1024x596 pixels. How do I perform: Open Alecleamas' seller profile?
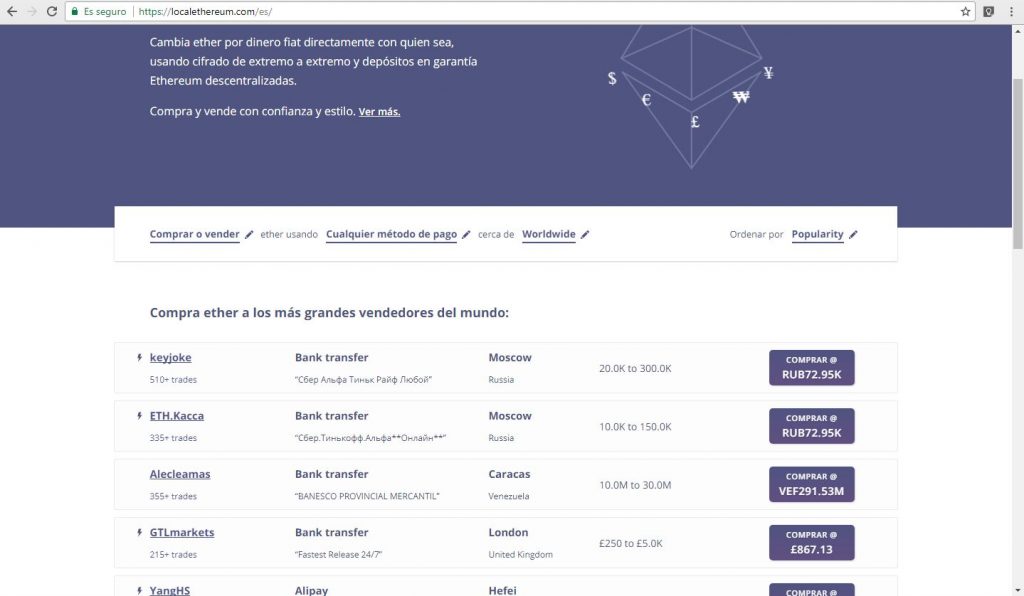click(180, 474)
